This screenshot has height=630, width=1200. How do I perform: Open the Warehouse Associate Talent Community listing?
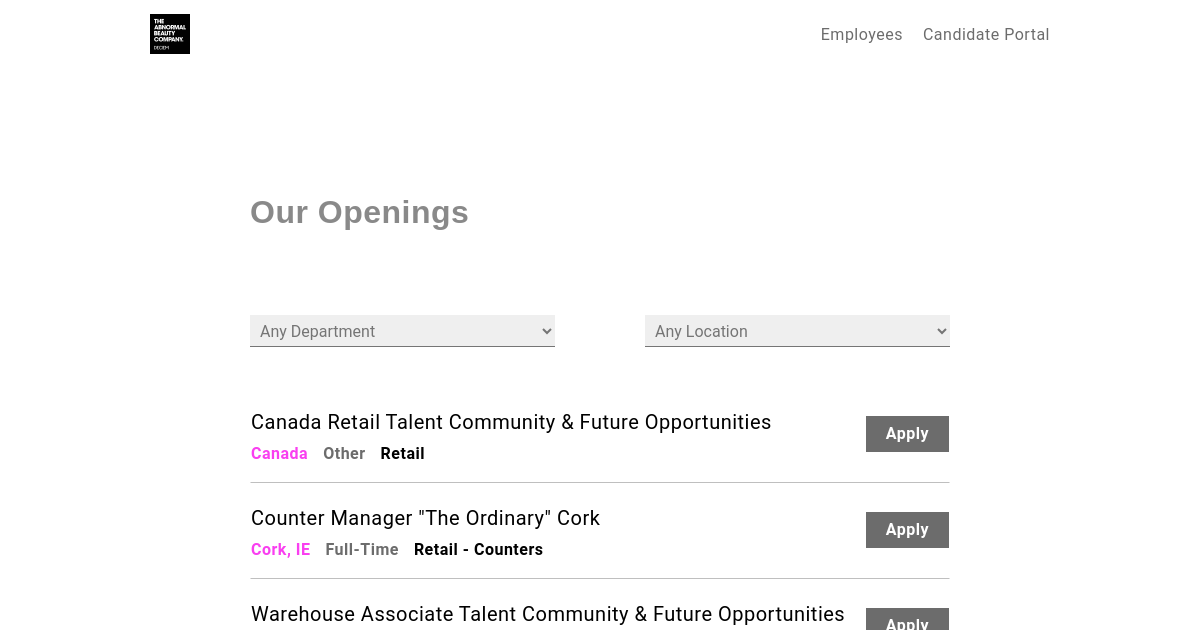pos(547,614)
